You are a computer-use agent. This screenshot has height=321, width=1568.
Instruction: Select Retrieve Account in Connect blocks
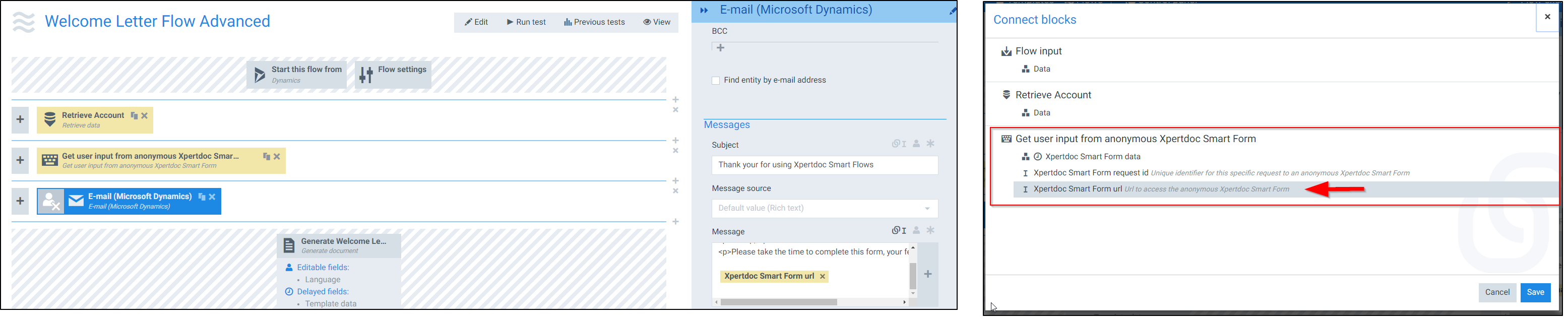[x=1053, y=95]
